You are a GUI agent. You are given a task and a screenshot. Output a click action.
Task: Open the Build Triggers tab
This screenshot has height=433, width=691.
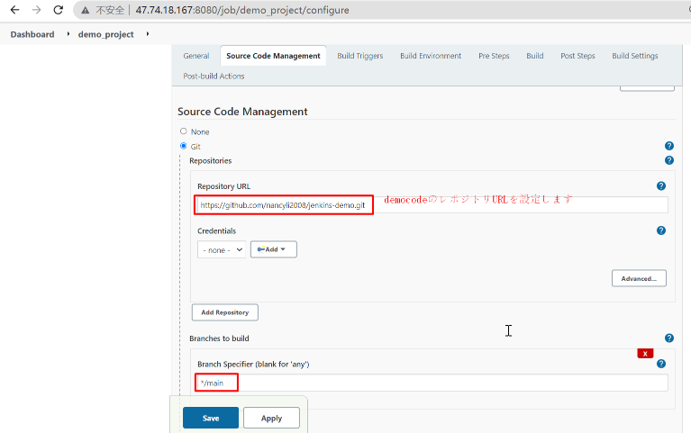click(360, 56)
